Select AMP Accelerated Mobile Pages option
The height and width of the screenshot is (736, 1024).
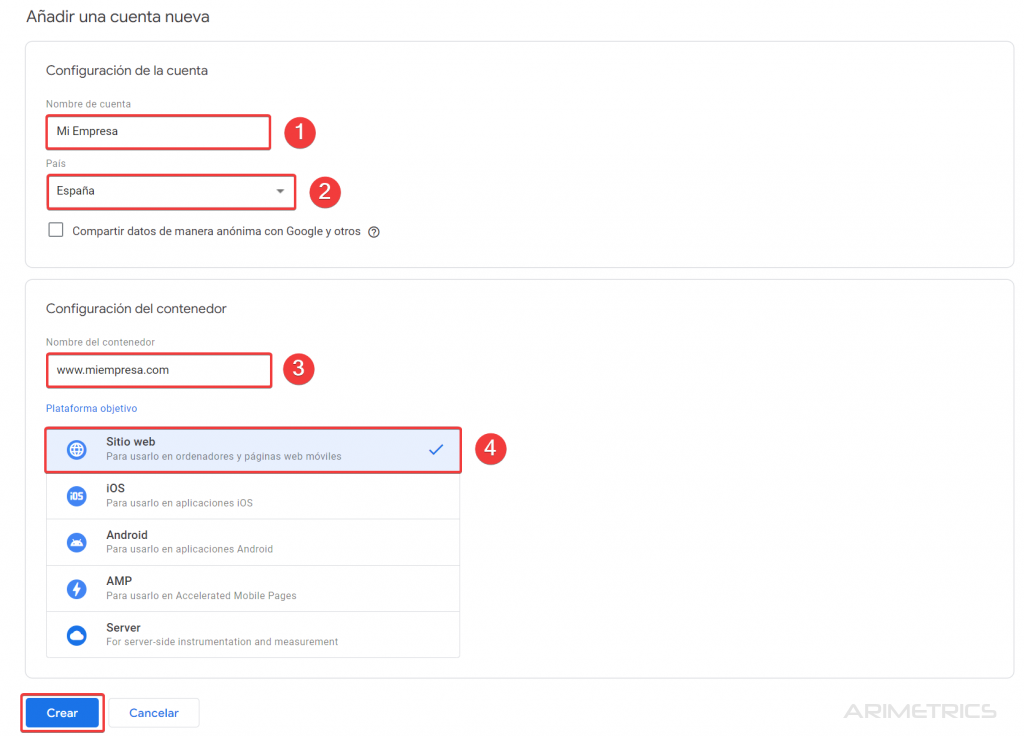[250, 589]
